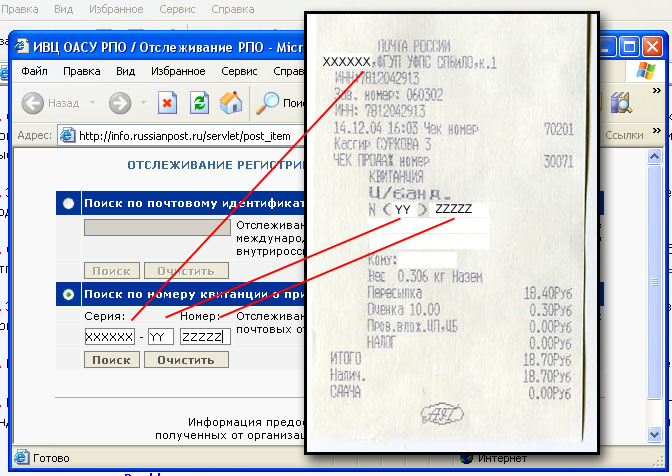Click the Ссылки links label
This screenshot has height=476, width=672.
tap(624, 135)
